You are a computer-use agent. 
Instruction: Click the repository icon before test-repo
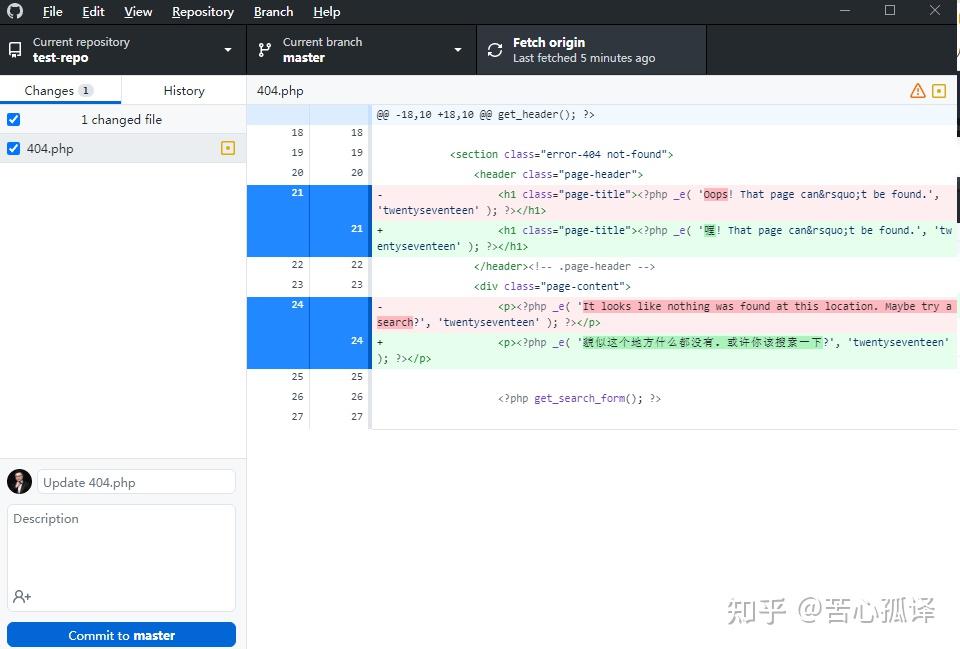click(14, 49)
